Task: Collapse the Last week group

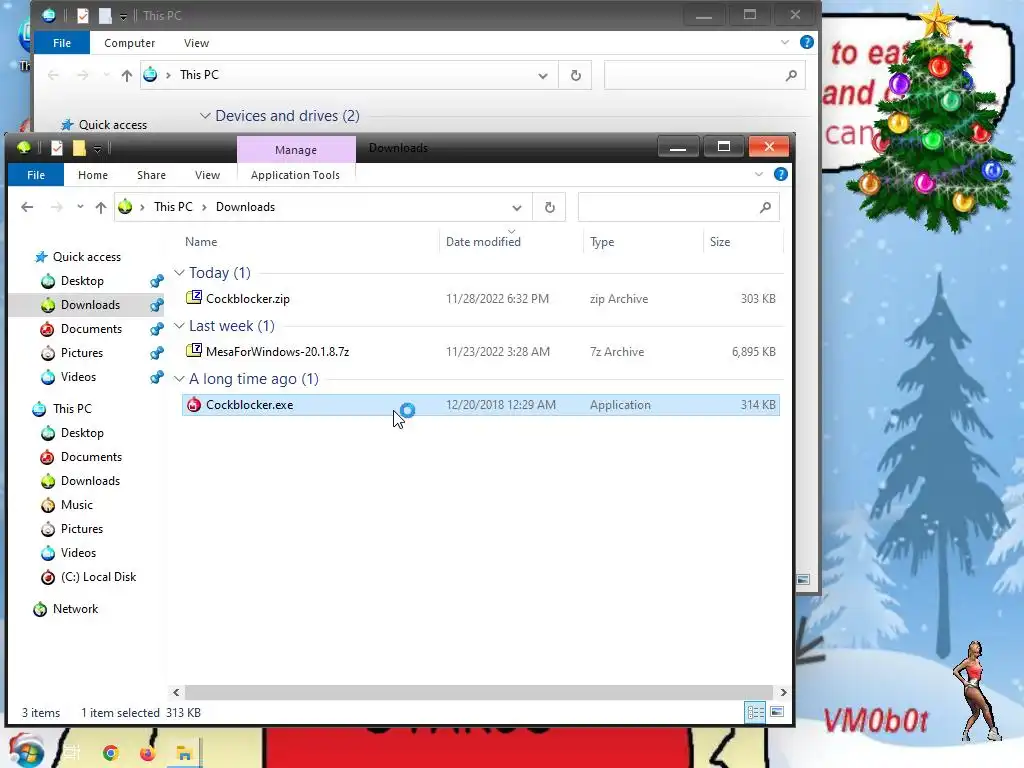Action: [x=179, y=325]
